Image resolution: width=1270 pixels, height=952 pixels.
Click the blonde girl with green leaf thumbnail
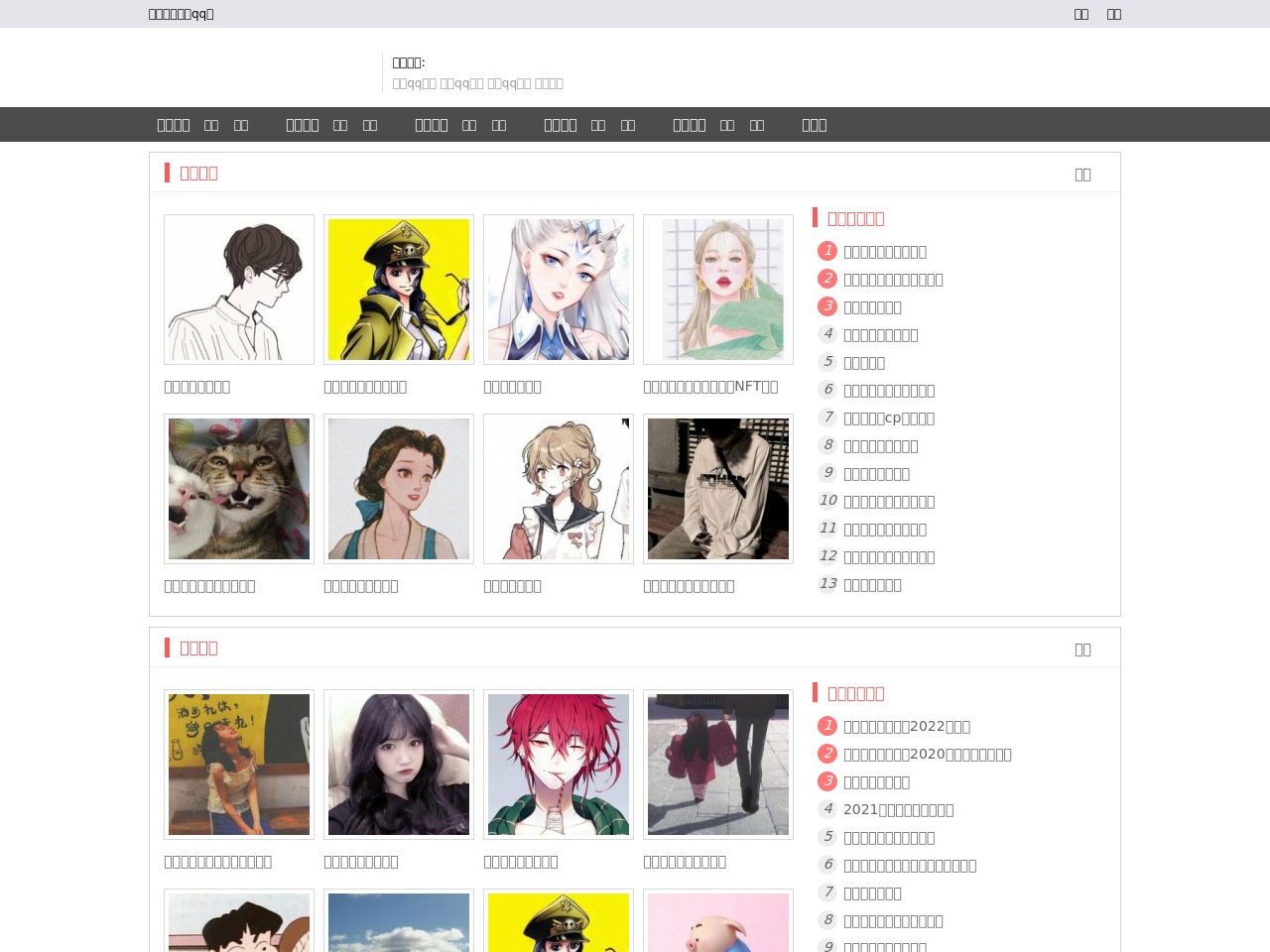718,290
